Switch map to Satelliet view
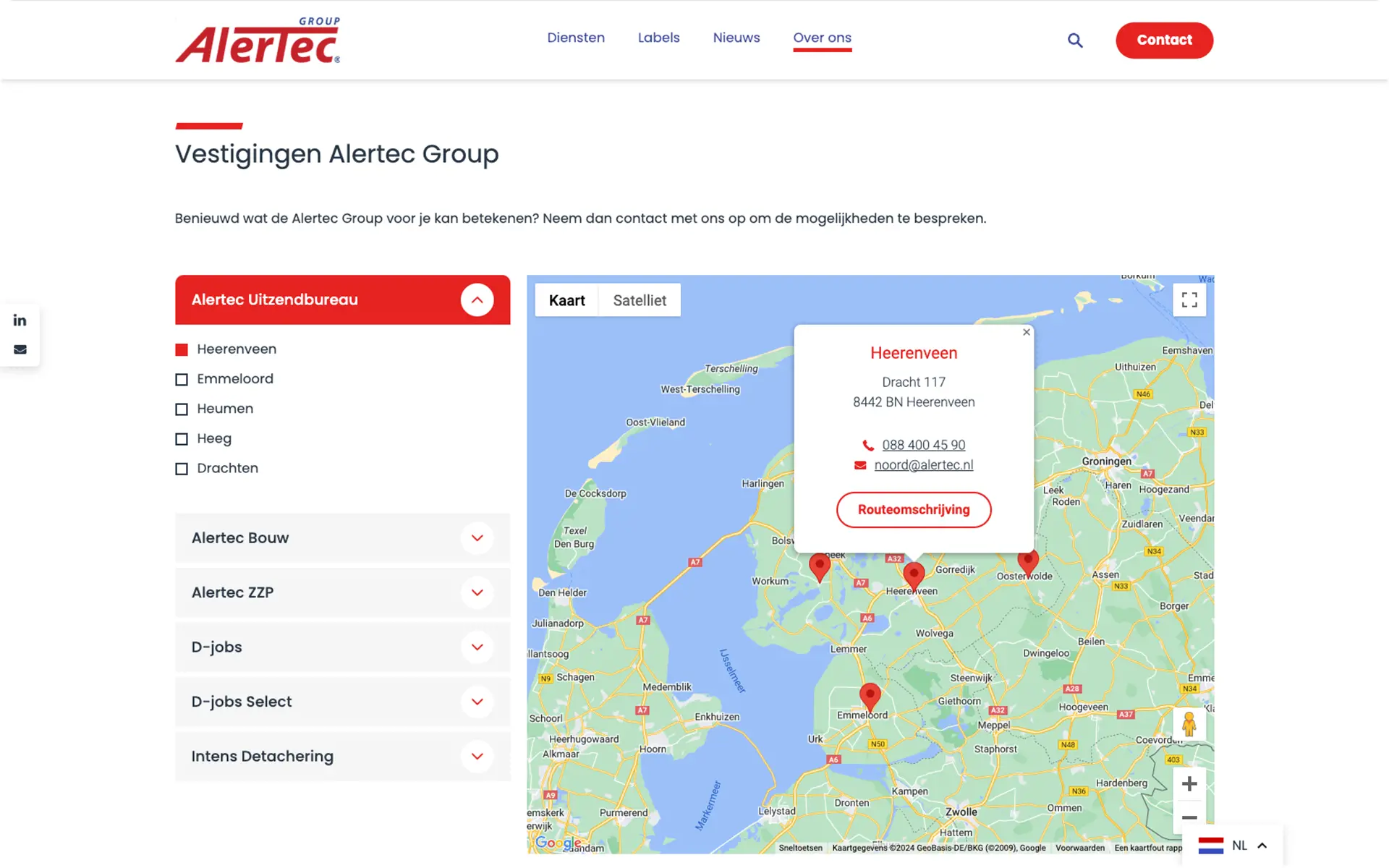Image resolution: width=1389 pixels, height=868 pixels. 640,300
